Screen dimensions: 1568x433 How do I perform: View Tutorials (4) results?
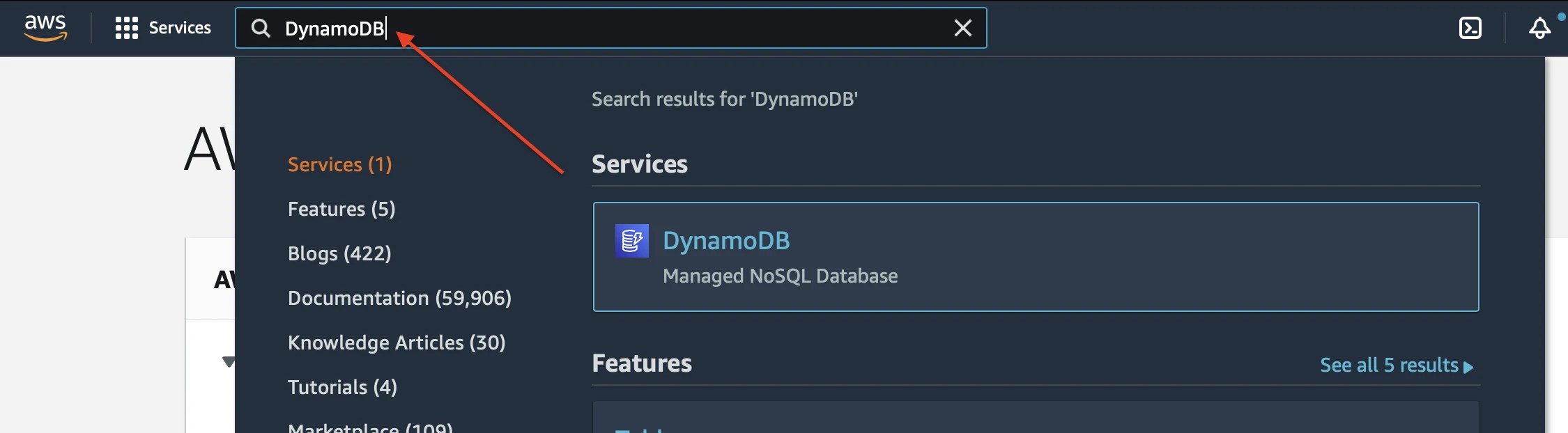coord(341,387)
